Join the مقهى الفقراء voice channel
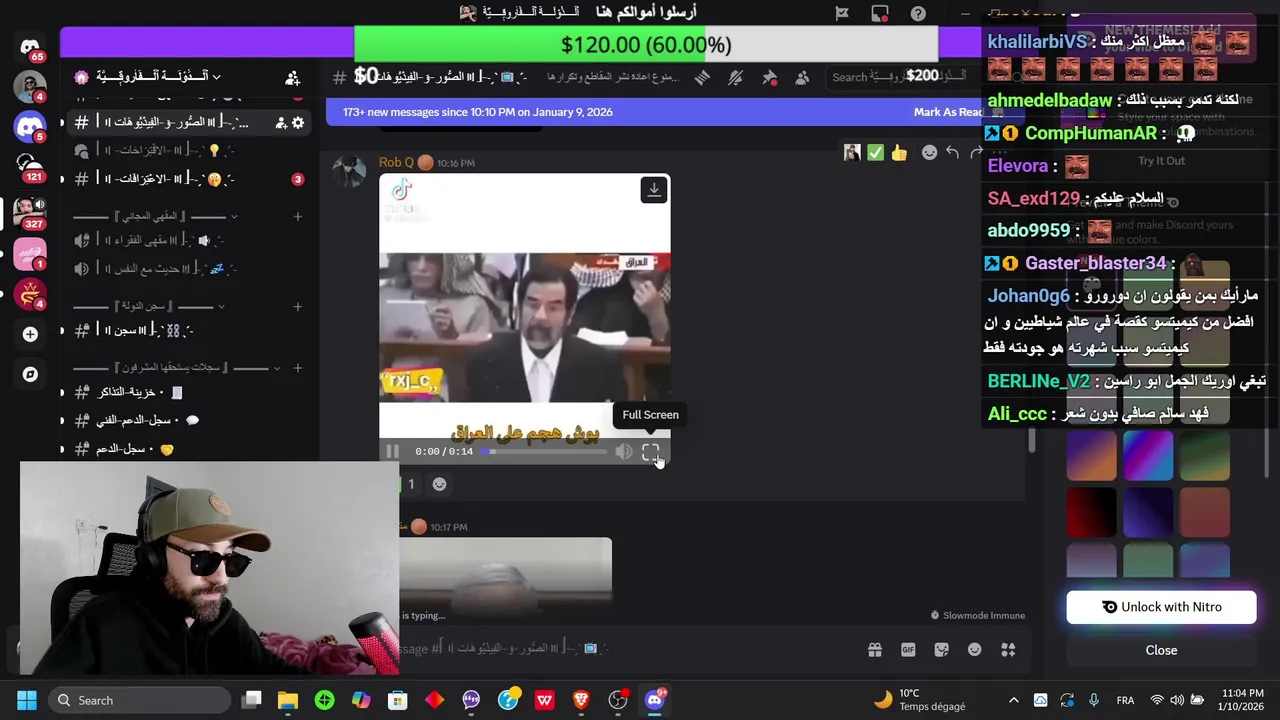 click(x=188, y=240)
